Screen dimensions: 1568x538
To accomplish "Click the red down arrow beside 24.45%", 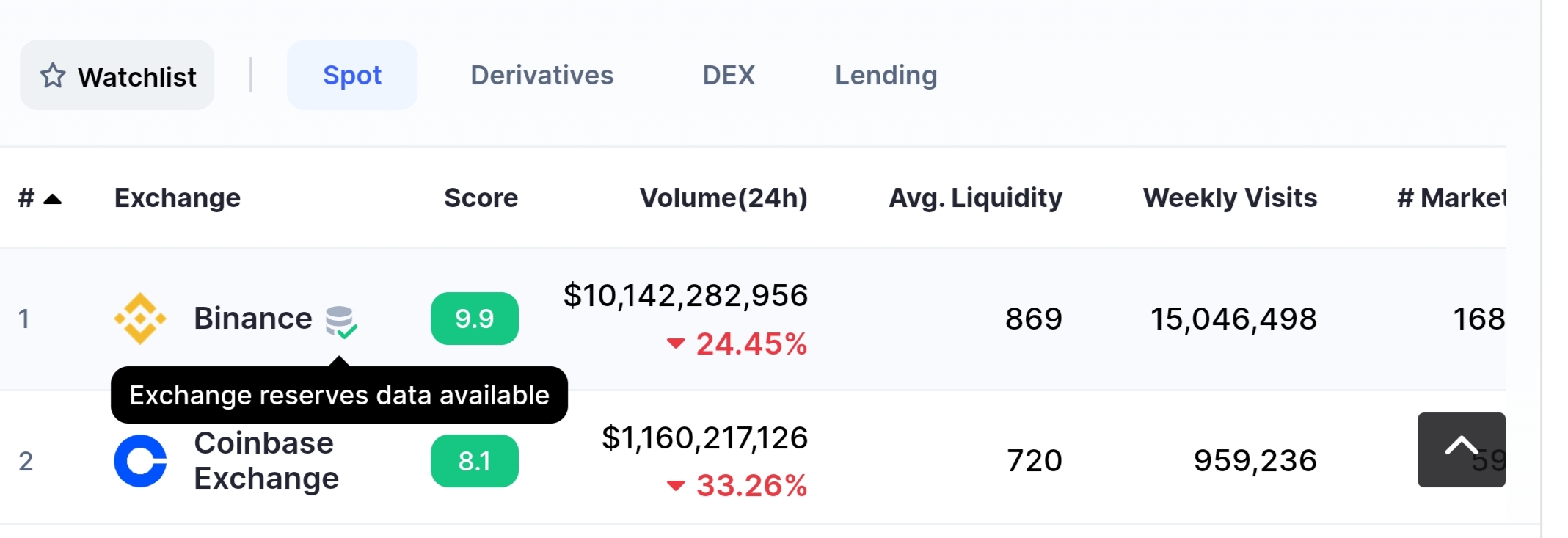I will tap(675, 343).
